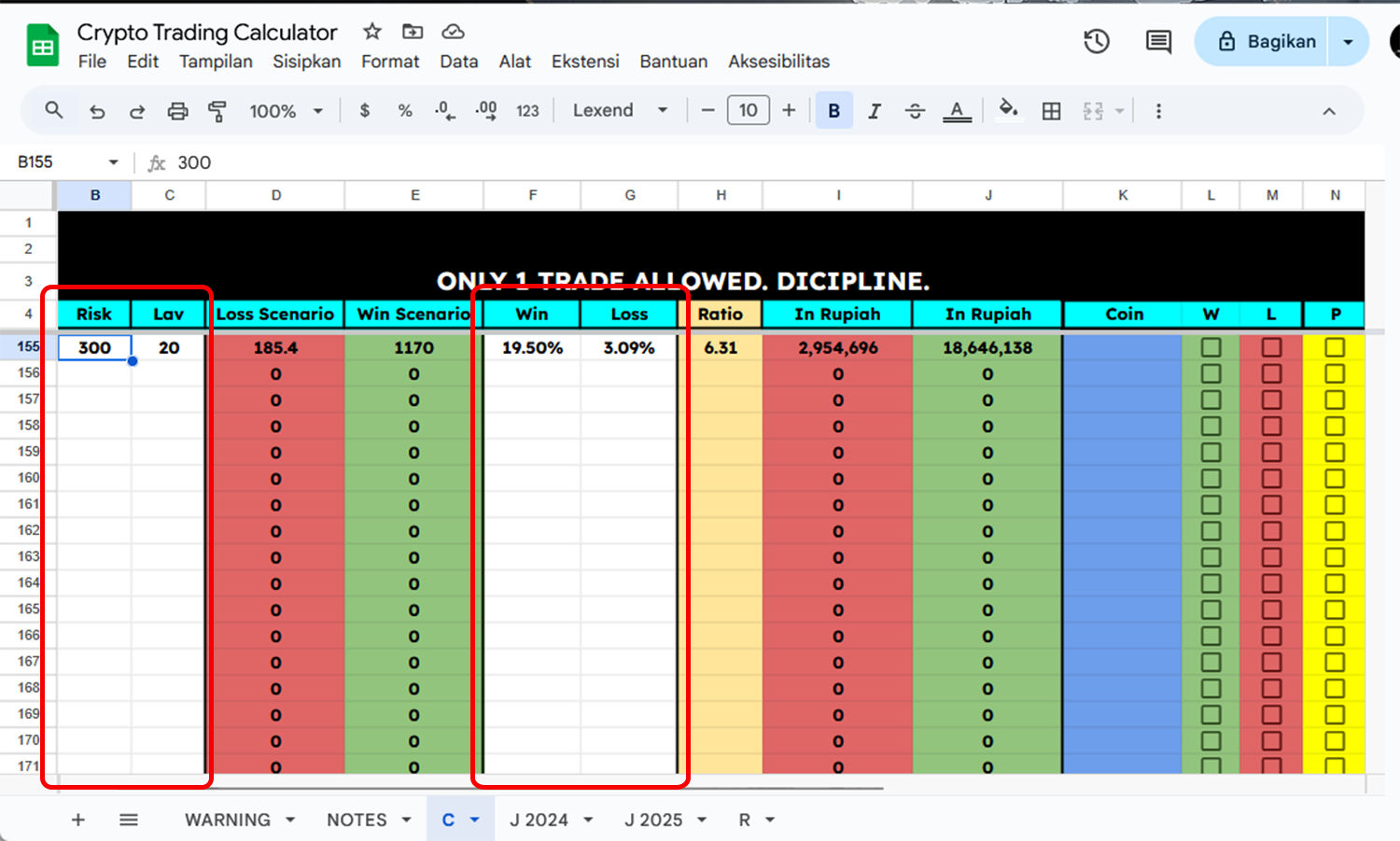Tick the W checkbox in row 155

coord(1211,347)
